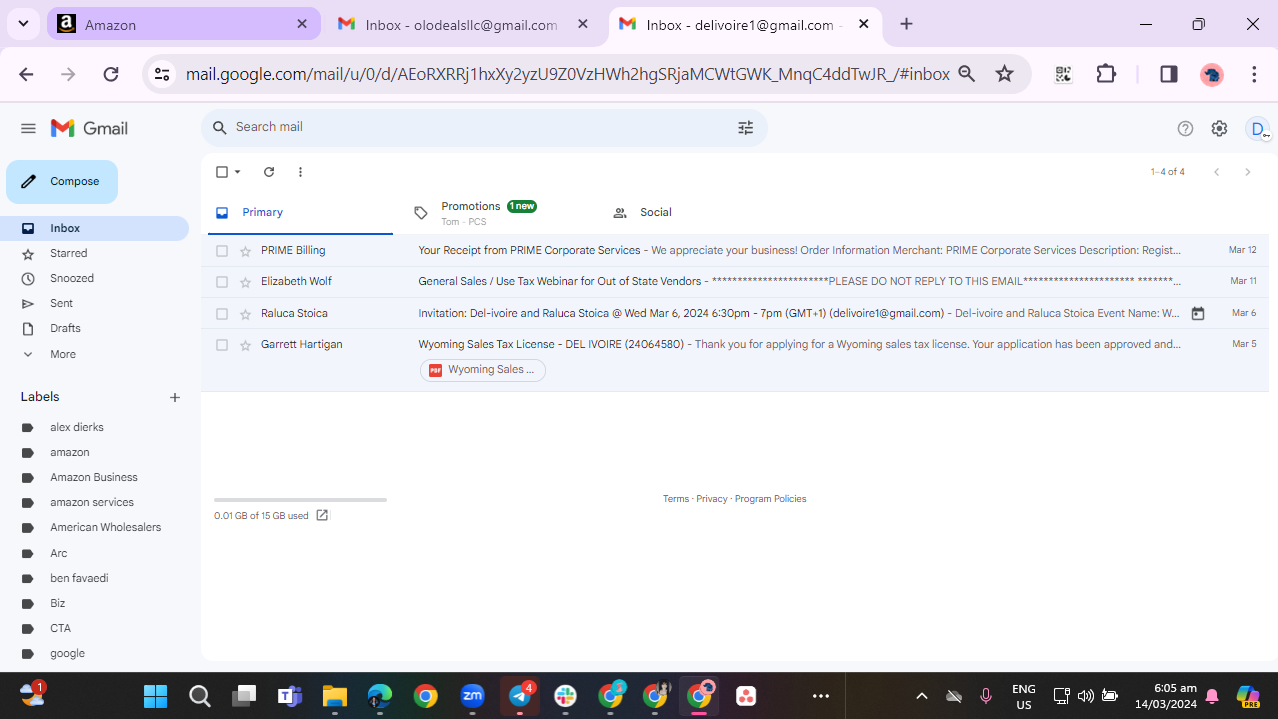Bookmark this page star icon
Screen dimensions: 1278x719
coord(1005,74)
